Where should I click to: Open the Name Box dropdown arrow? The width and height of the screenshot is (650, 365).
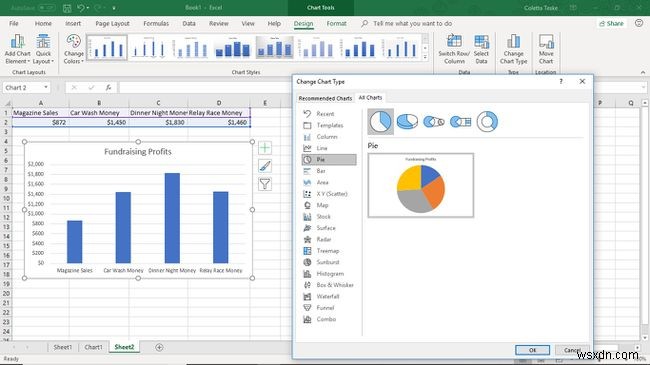pos(46,88)
